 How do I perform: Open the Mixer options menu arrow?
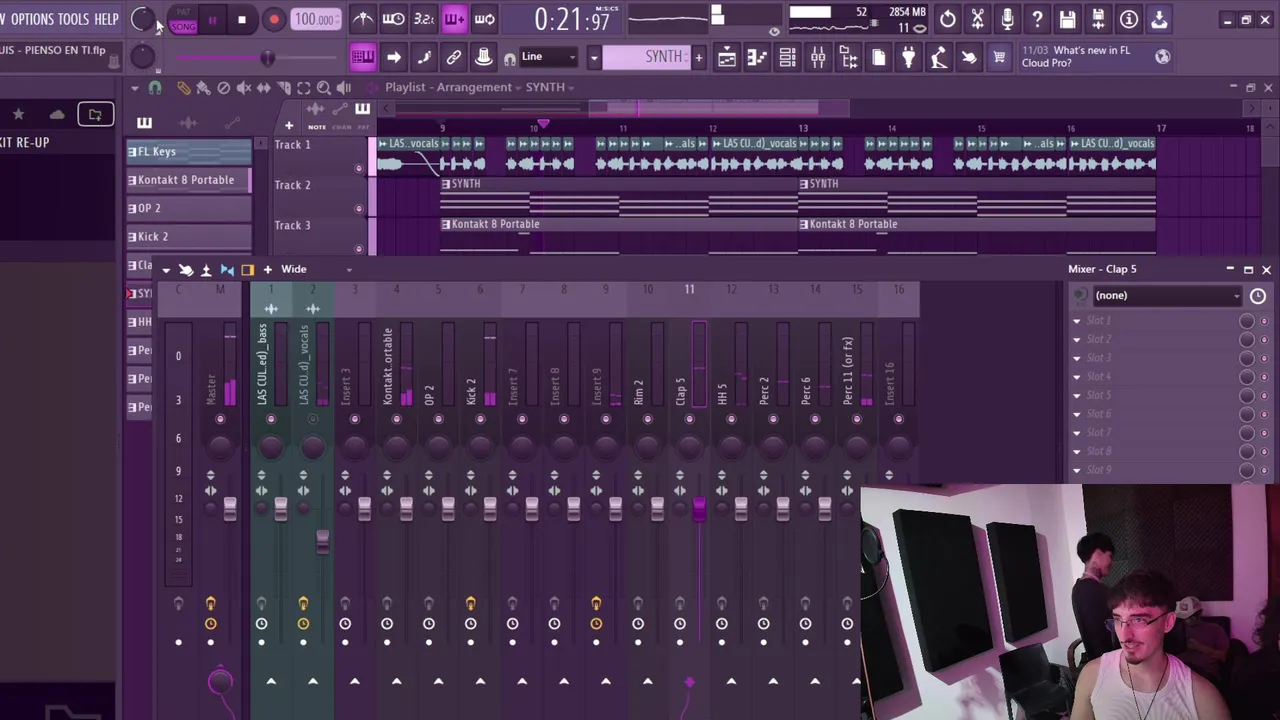pos(166,270)
